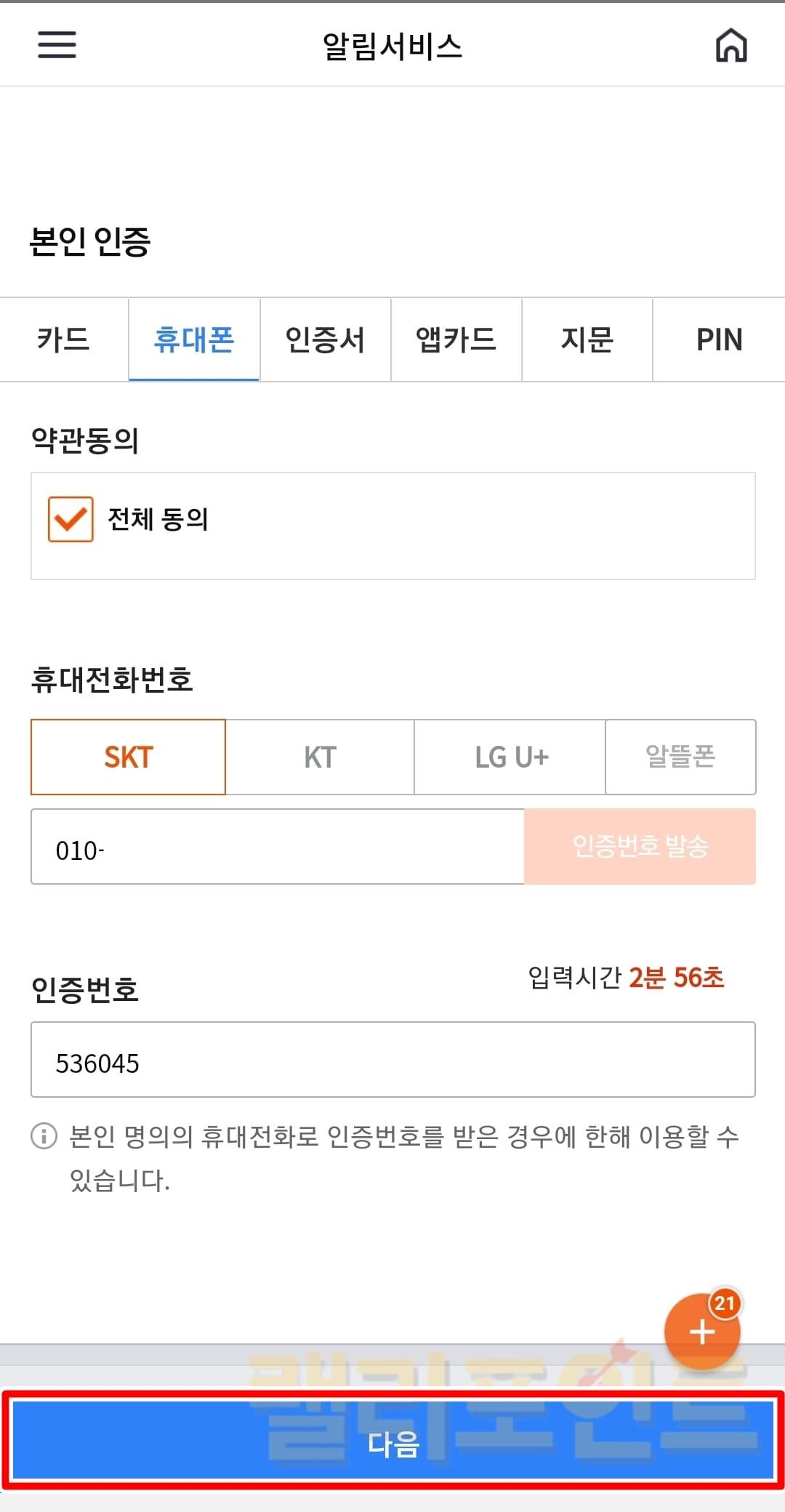Tap the orange plus floating button
Viewport: 785px width, 1512px height.
click(x=701, y=1332)
